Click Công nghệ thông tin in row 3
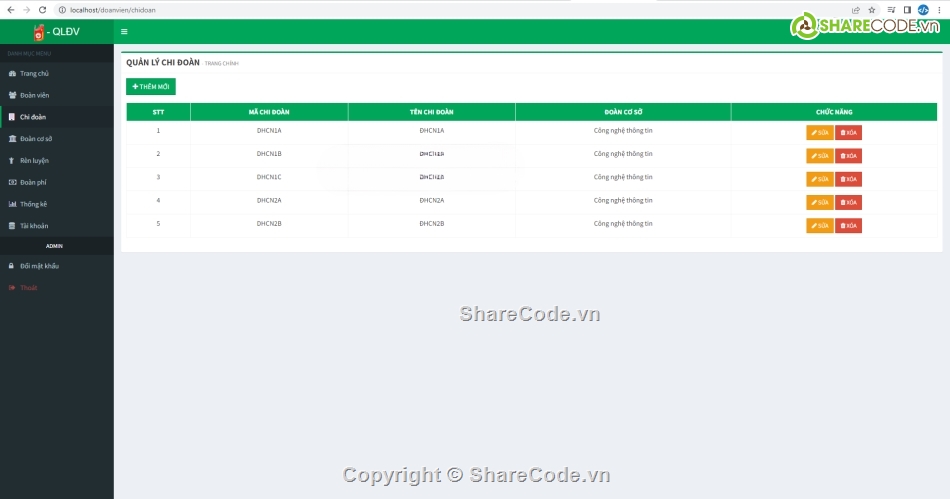Viewport: 950px width, 499px height. [x=623, y=177]
